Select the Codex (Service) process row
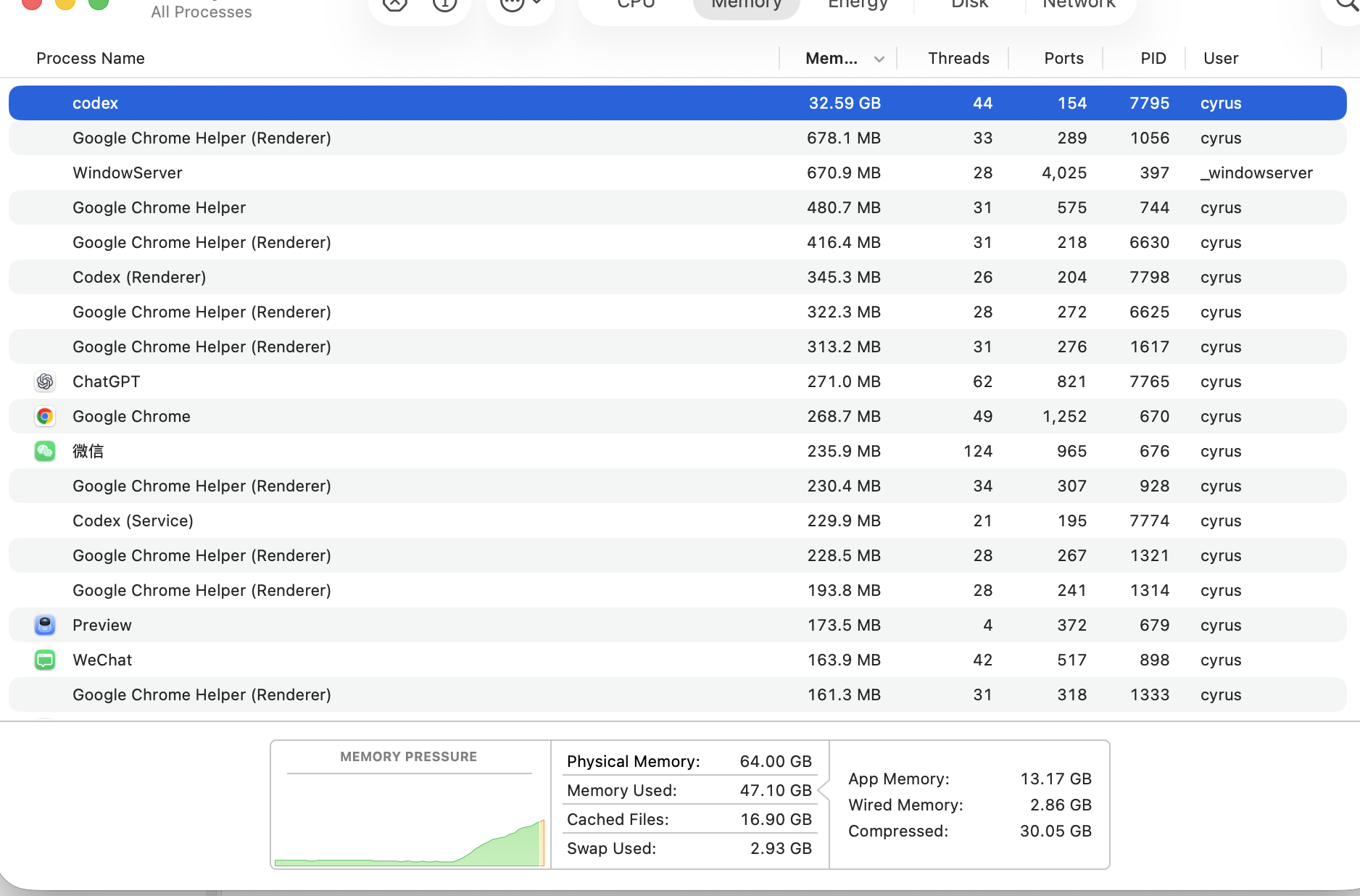The height and width of the screenshot is (896, 1360). pos(678,520)
